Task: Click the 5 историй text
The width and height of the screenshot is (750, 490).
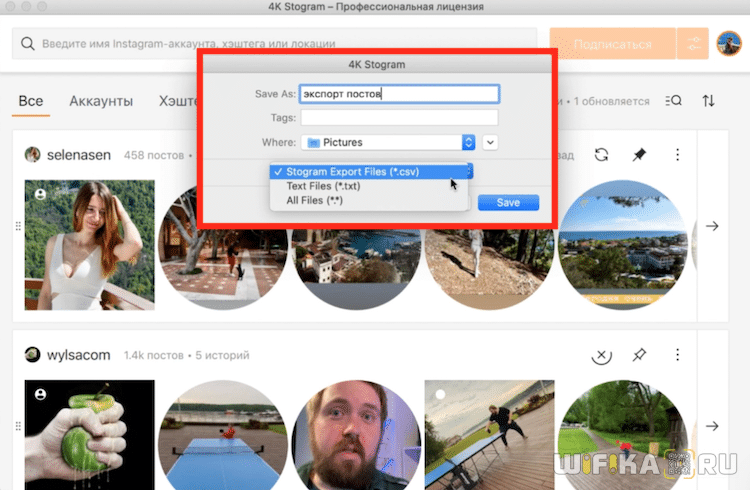Action: tap(222, 356)
